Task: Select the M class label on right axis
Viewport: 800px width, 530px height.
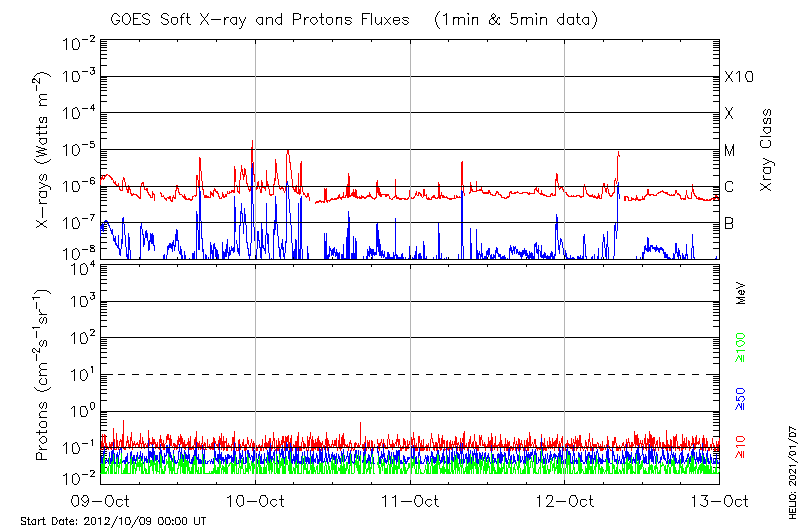Action: (x=730, y=151)
